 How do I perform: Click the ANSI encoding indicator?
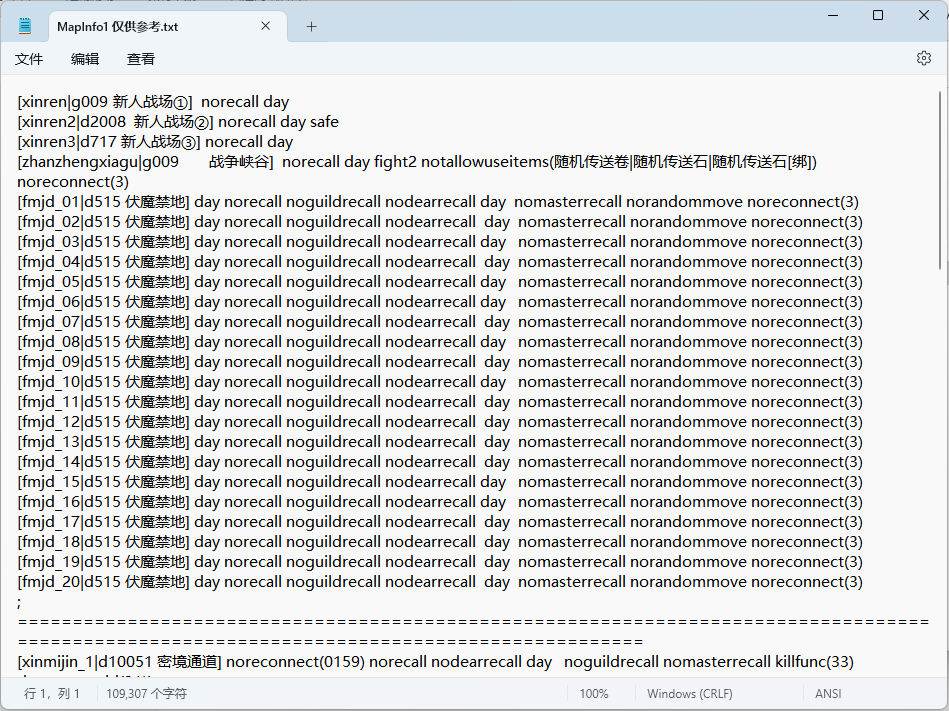click(829, 693)
